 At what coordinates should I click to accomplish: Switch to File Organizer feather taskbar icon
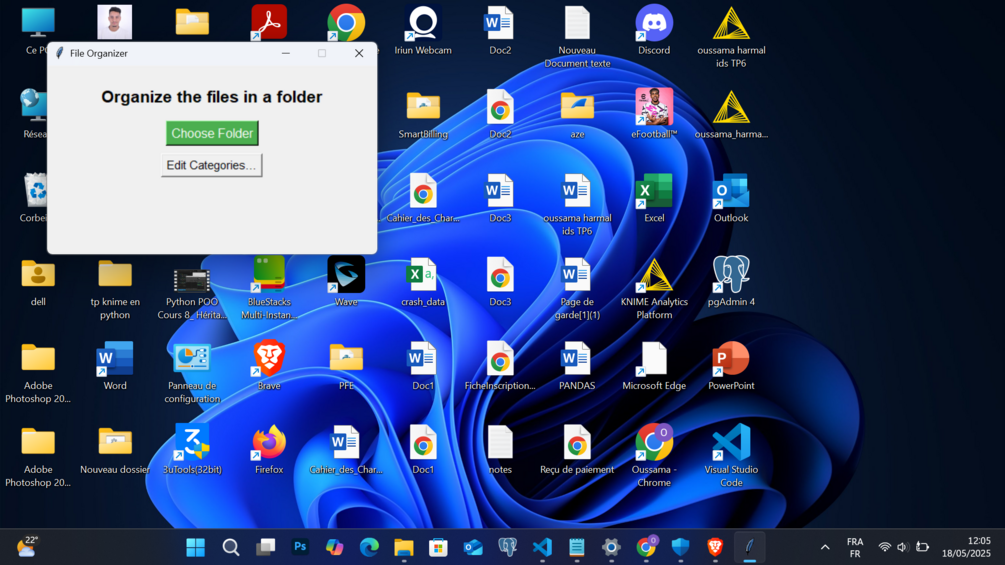(x=749, y=547)
